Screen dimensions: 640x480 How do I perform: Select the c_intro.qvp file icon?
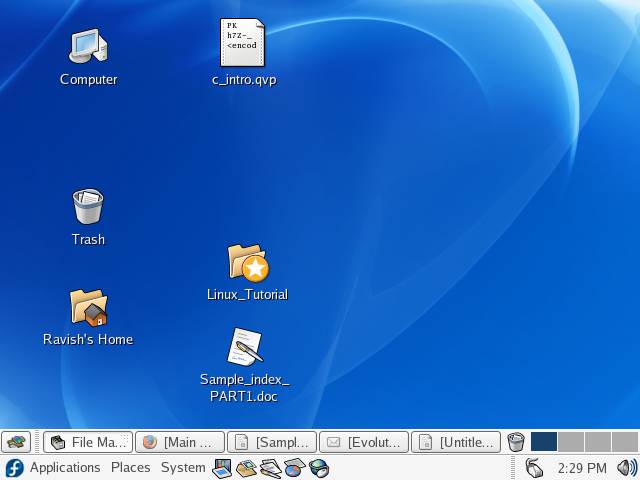243,43
